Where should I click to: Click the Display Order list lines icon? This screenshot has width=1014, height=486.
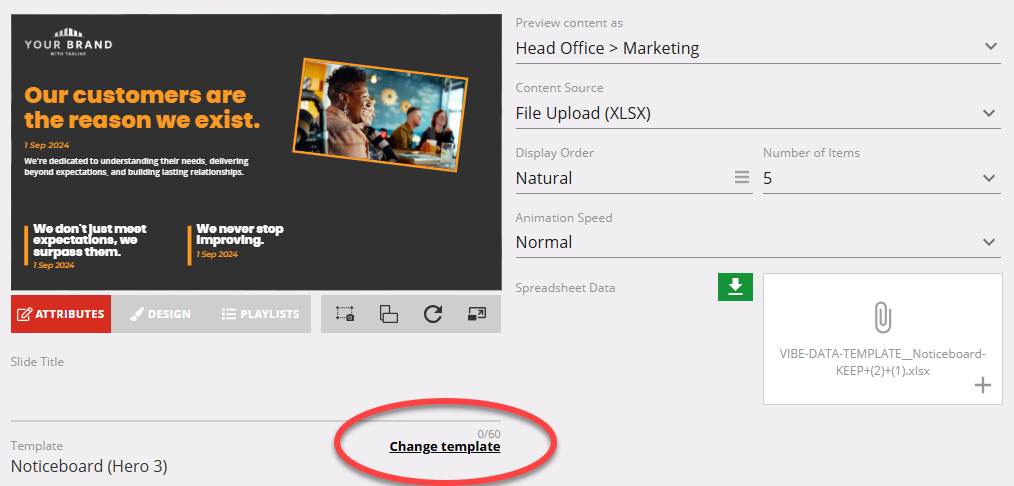pyautogui.click(x=742, y=178)
